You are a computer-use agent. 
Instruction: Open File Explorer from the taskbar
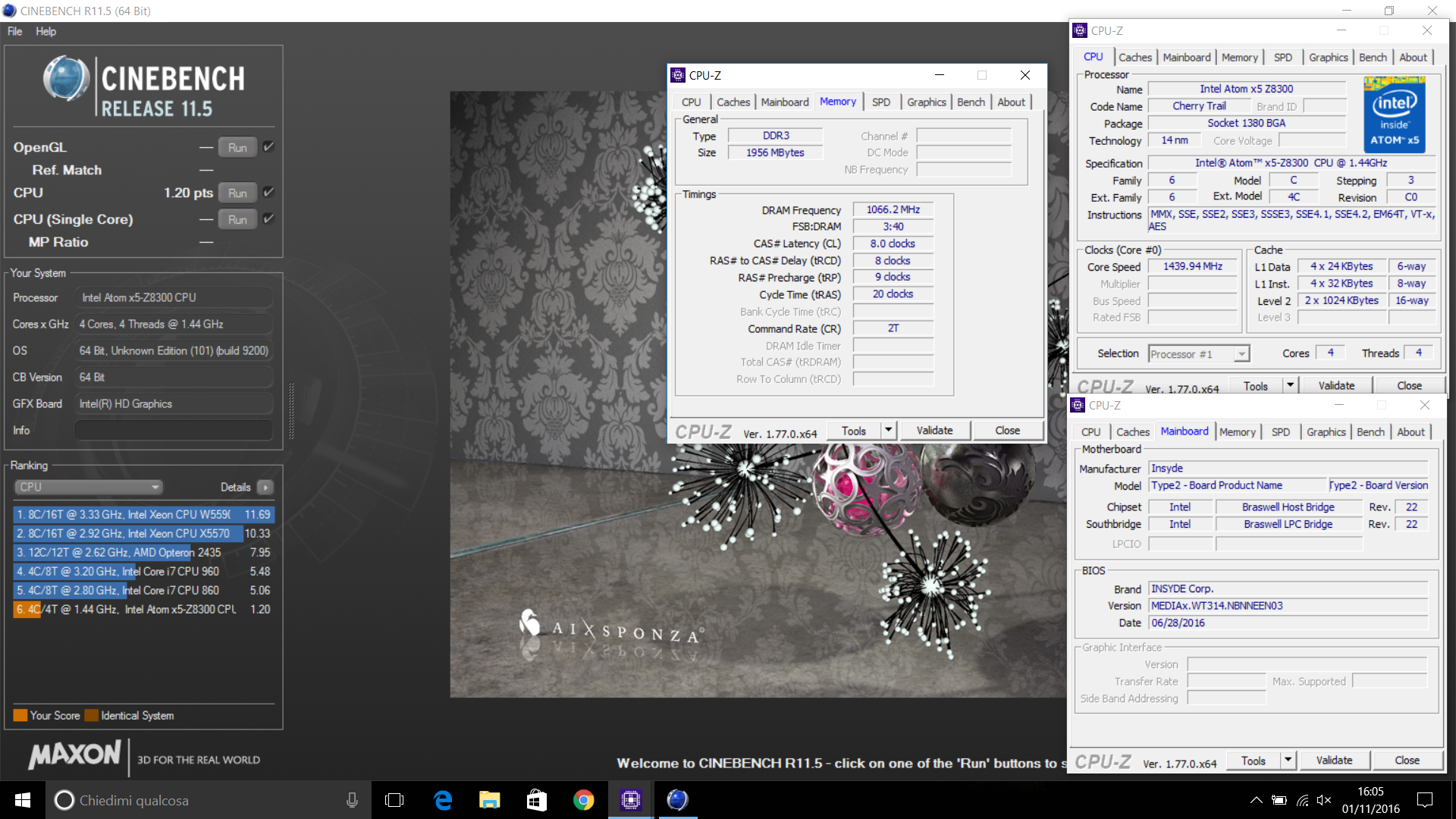coord(490,800)
